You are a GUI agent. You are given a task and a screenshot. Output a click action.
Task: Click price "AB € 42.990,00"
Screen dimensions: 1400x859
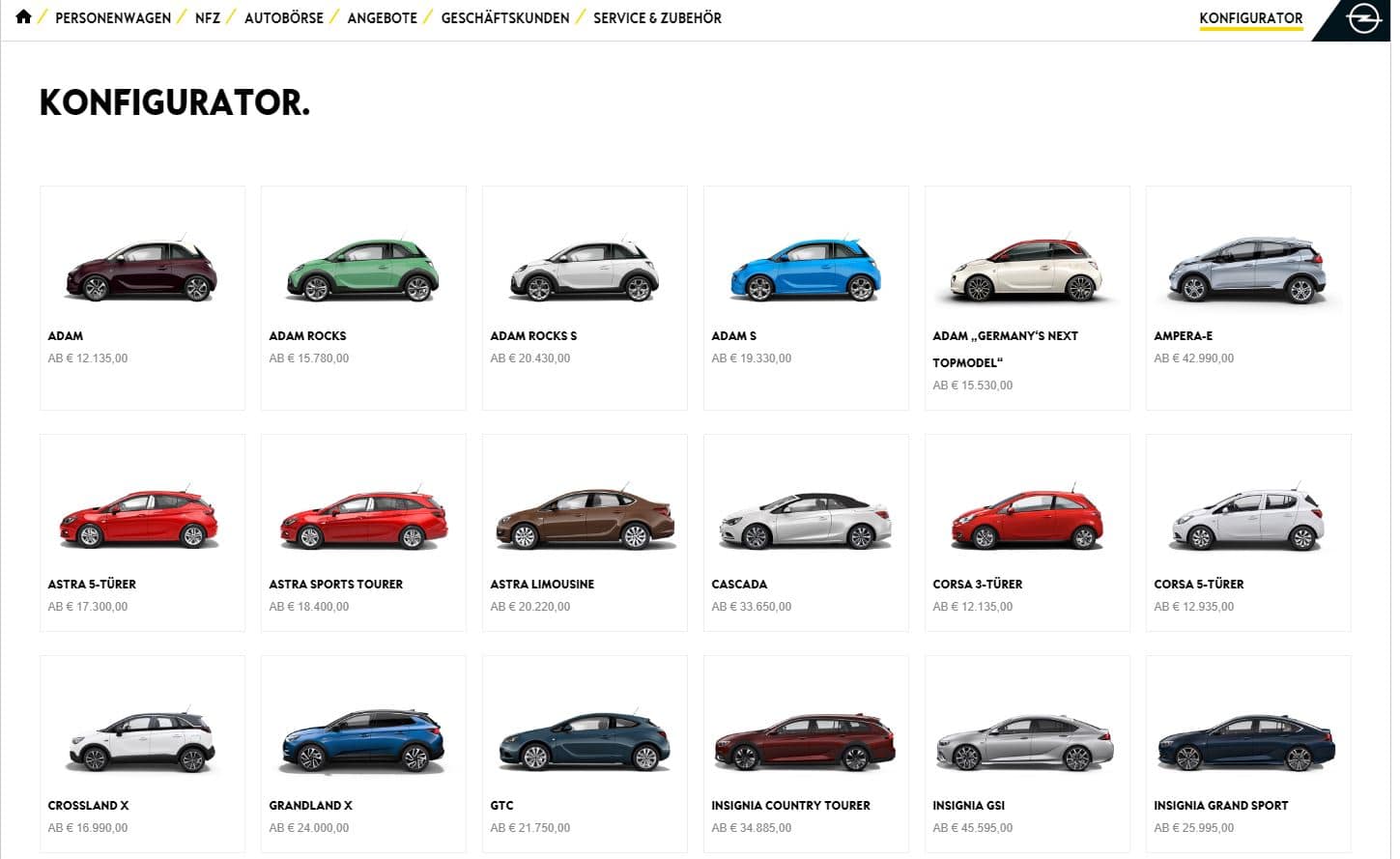tap(1193, 358)
